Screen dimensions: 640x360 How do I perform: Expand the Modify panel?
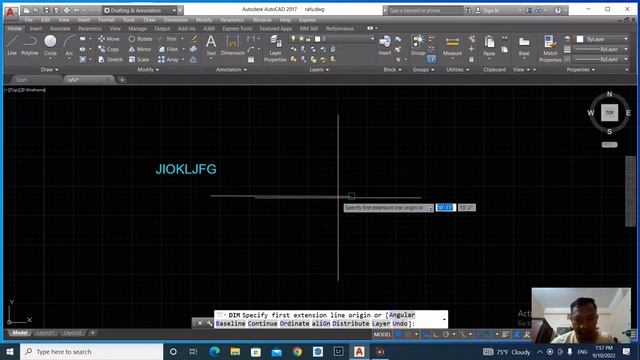click(148, 69)
